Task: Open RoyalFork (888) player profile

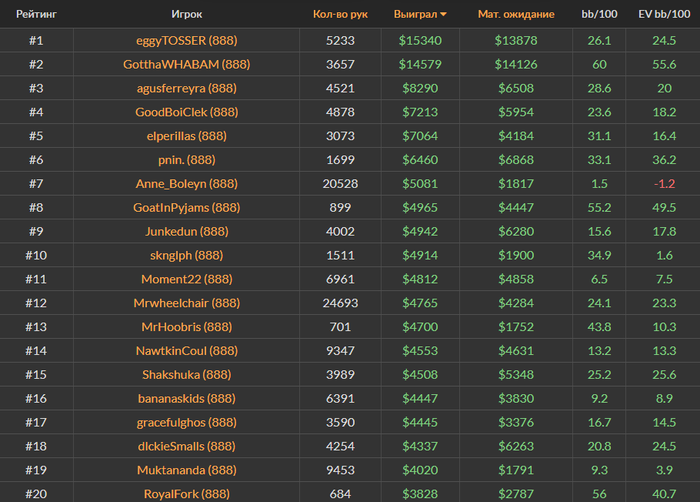Action: [x=187, y=494]
